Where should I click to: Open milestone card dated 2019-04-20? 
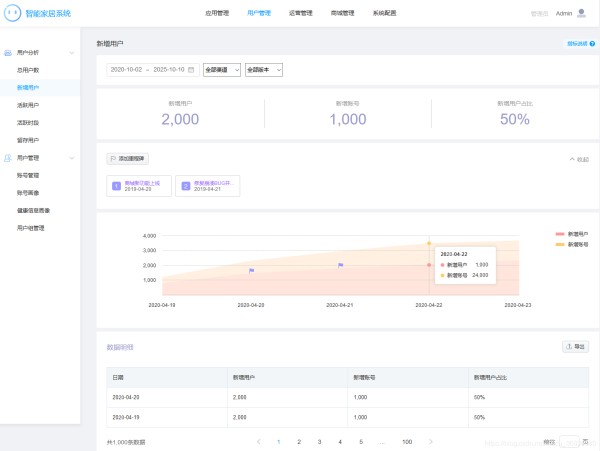tap(139, 186)
